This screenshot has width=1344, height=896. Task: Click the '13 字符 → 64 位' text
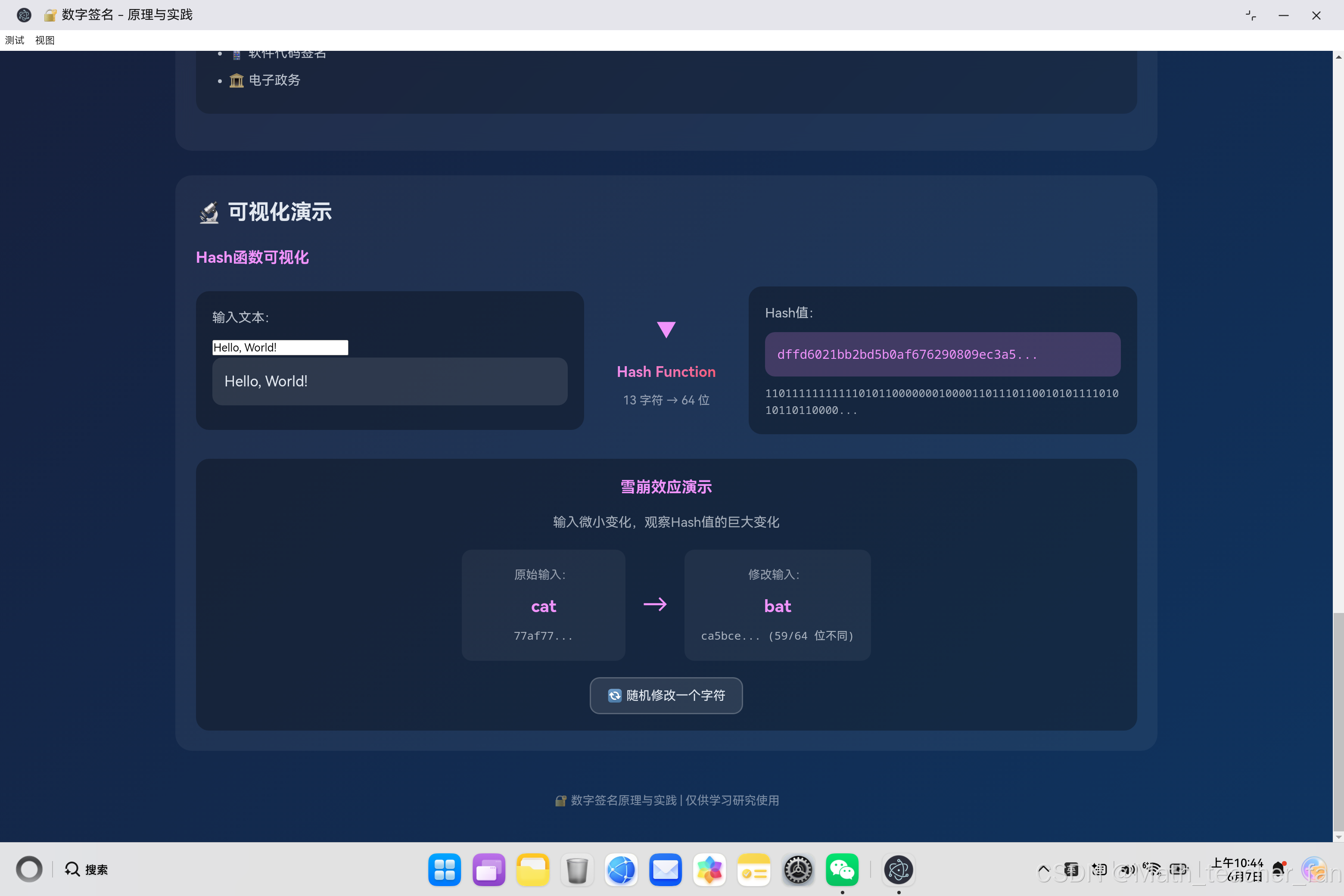pyautogui.click(x=666, y=400)
